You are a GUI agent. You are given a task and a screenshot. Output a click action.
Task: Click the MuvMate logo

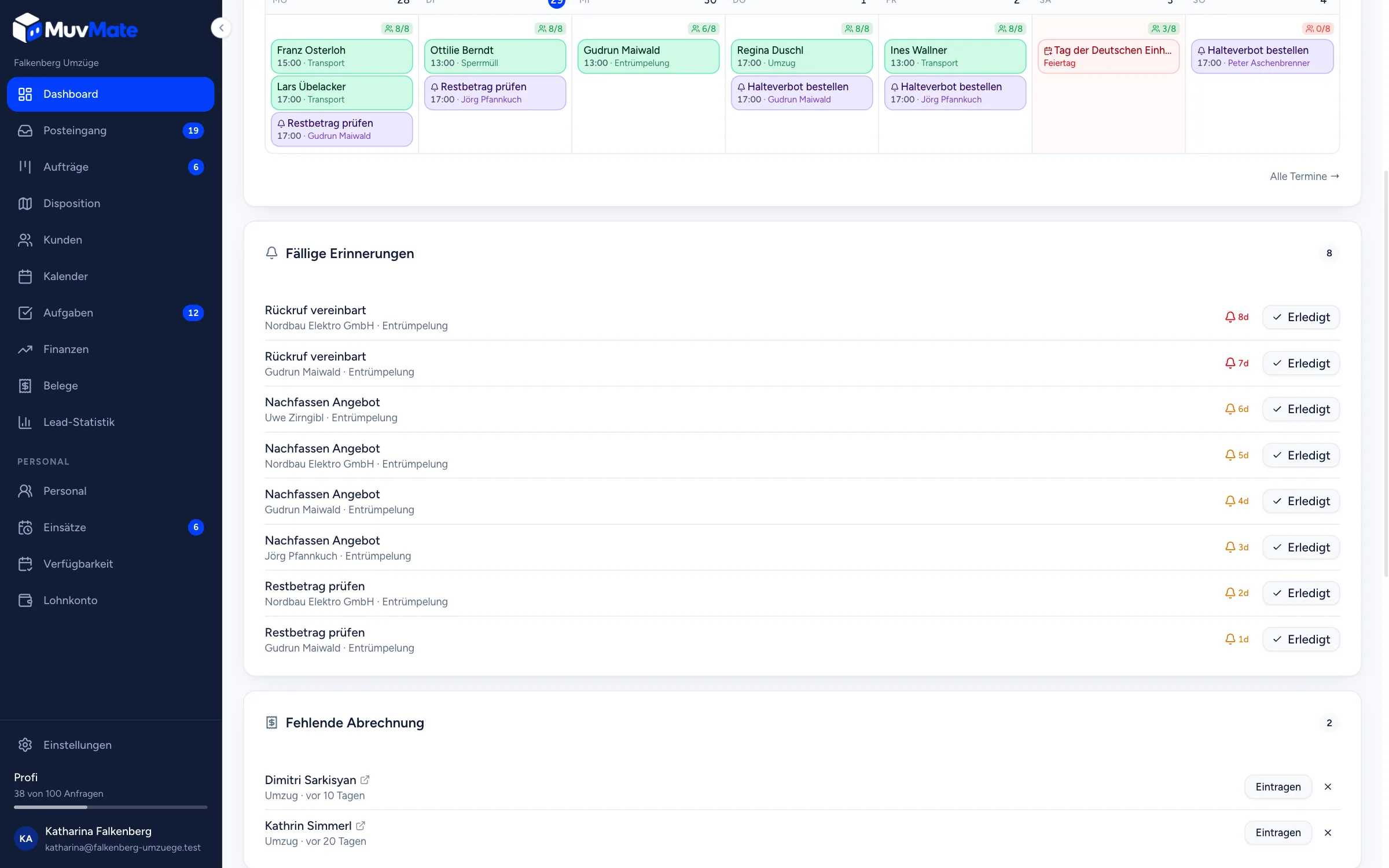pyautogui.click(x=75, y=28)
